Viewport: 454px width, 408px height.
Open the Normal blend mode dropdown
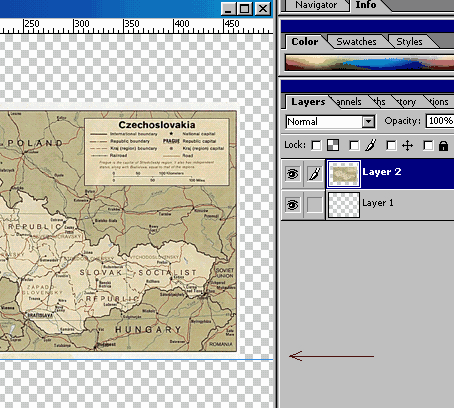(x=330, y=122)
